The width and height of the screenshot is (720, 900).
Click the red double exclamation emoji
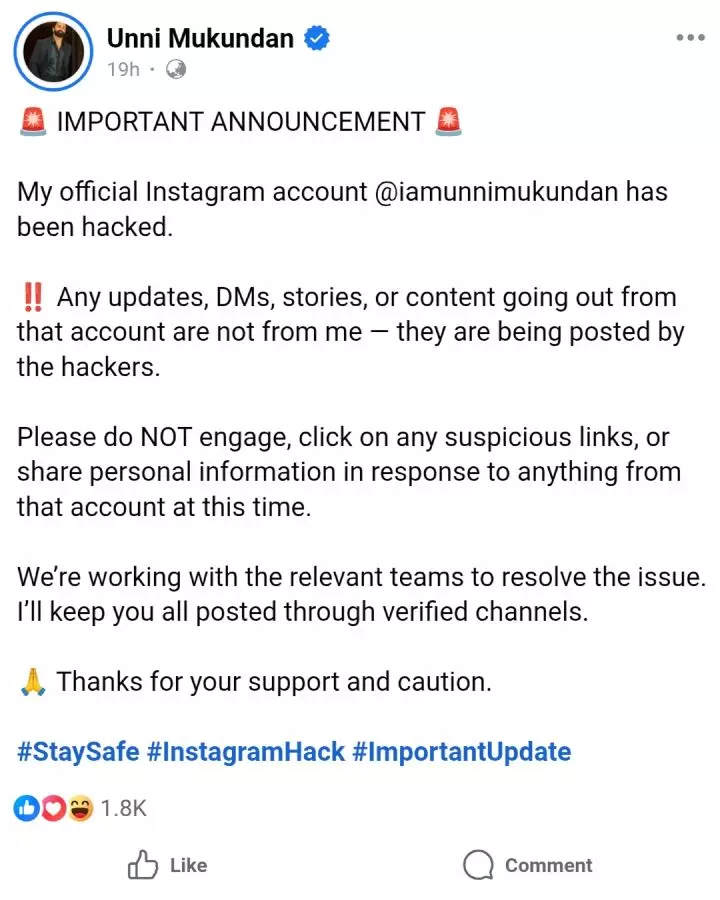pos(32,297)
